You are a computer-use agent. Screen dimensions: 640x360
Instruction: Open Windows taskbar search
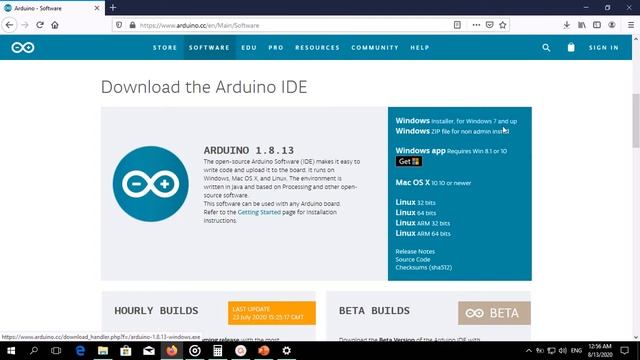click(34, 351)
